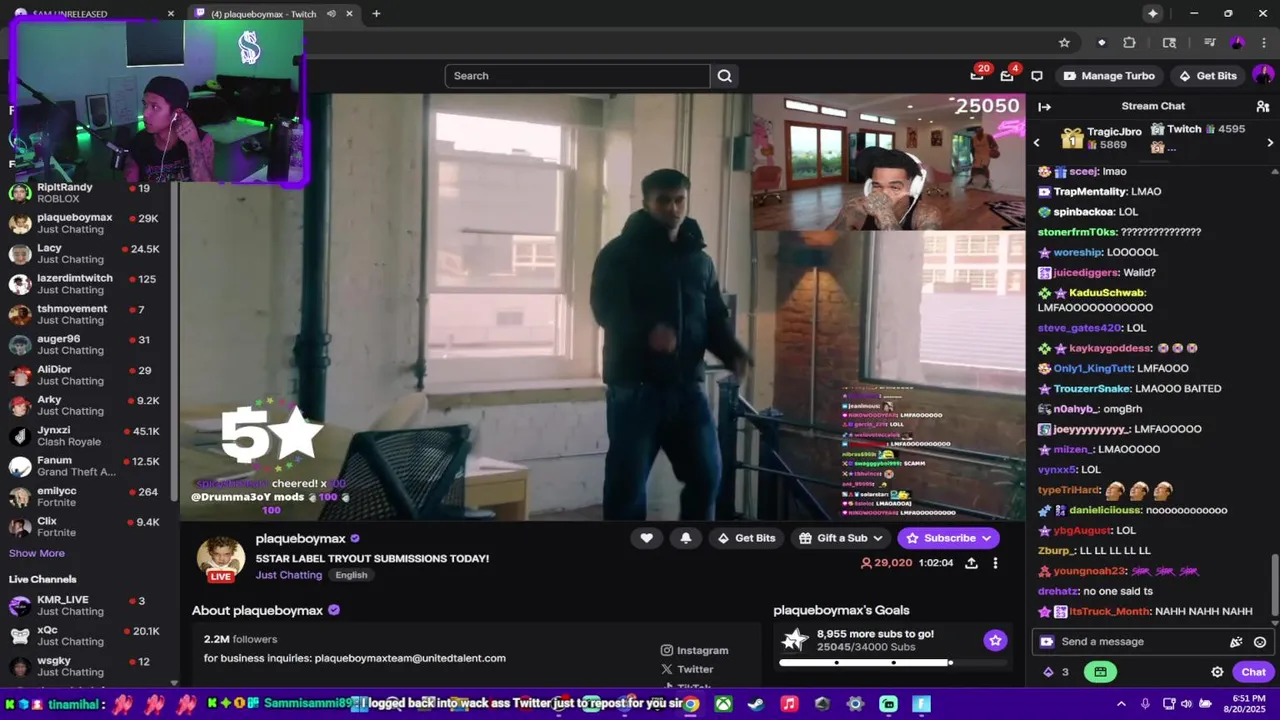Close the plaqueboymax Twitch tab

coord(349,14)
